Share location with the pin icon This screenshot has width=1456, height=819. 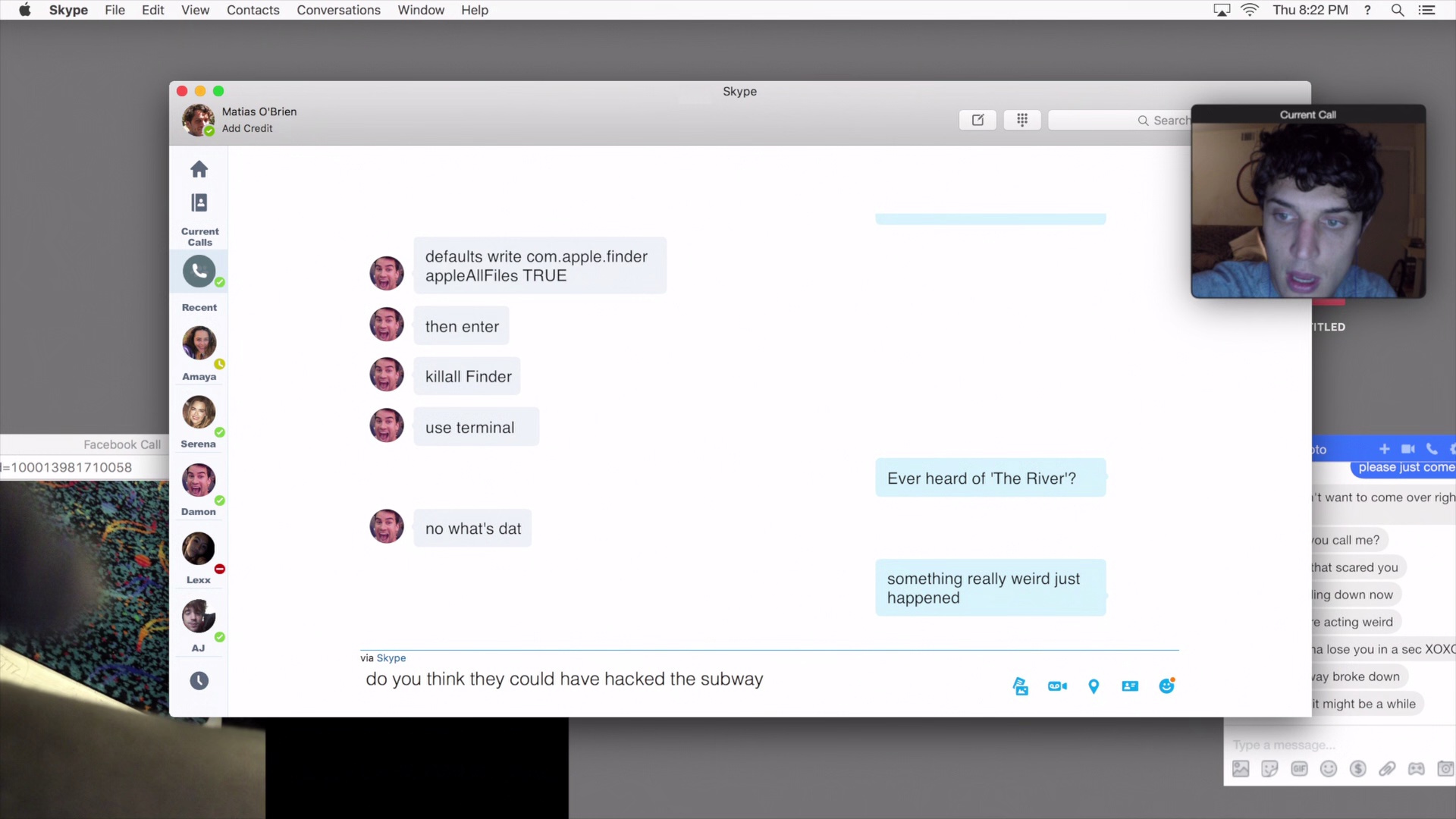click(1094, 686)
